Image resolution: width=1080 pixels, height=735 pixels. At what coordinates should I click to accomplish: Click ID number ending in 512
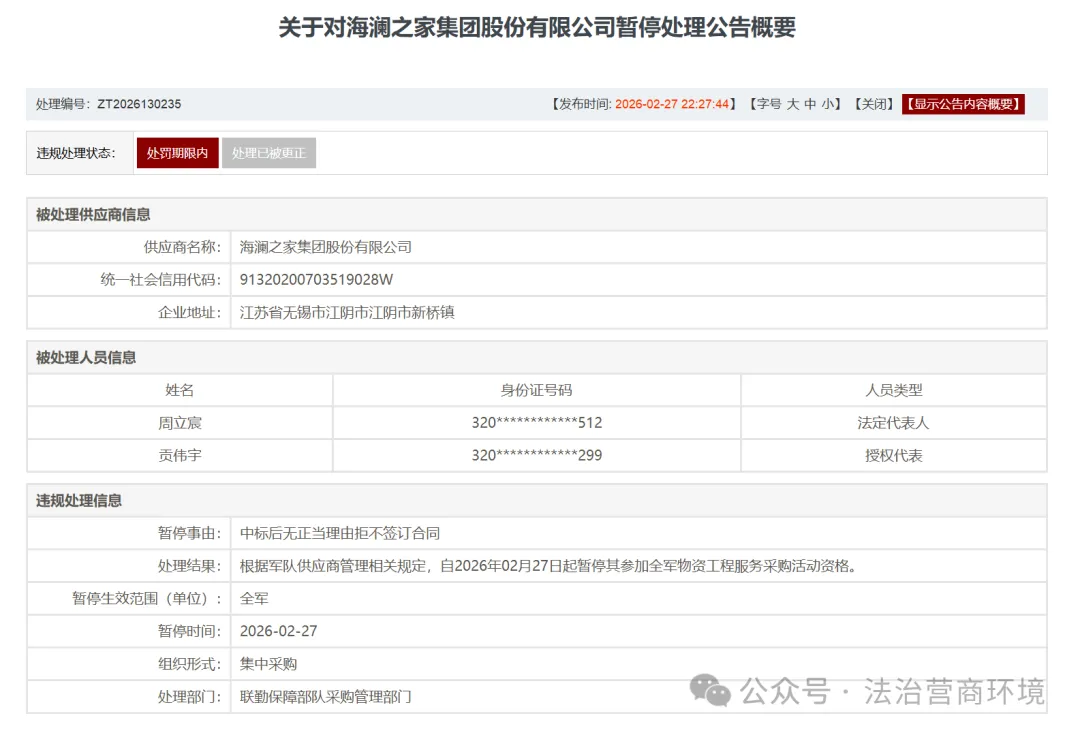point(537,422)
